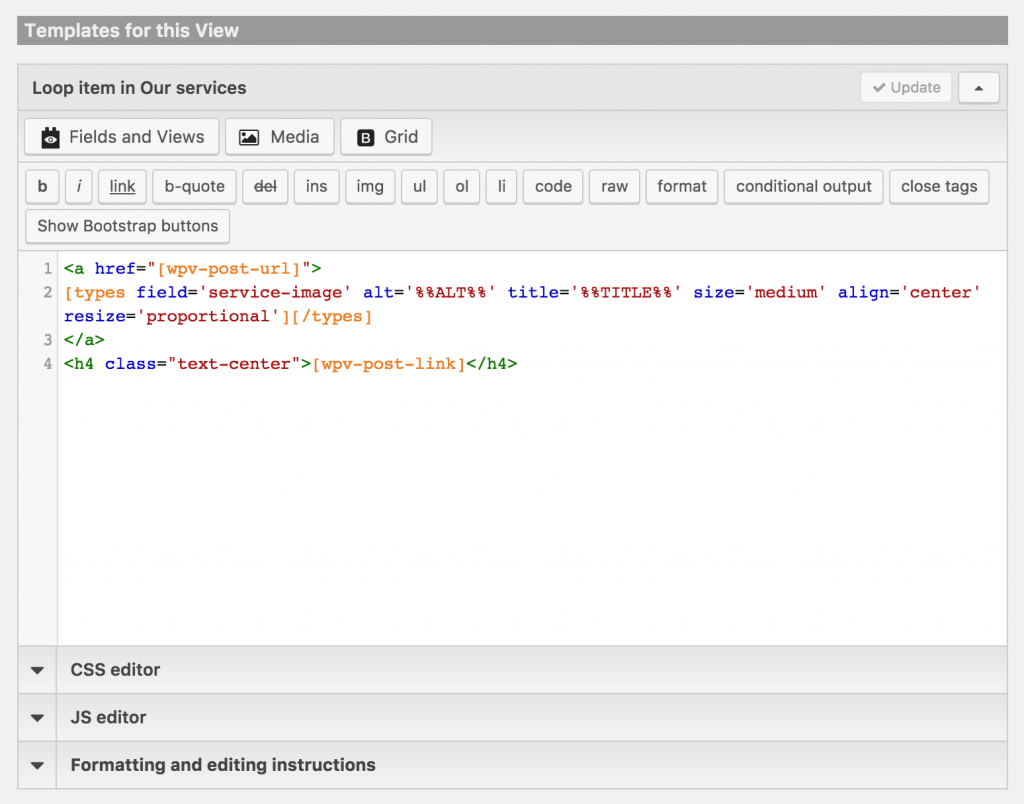Click the ul list button
Screen dimensions: 1024x804
point(419,187)
